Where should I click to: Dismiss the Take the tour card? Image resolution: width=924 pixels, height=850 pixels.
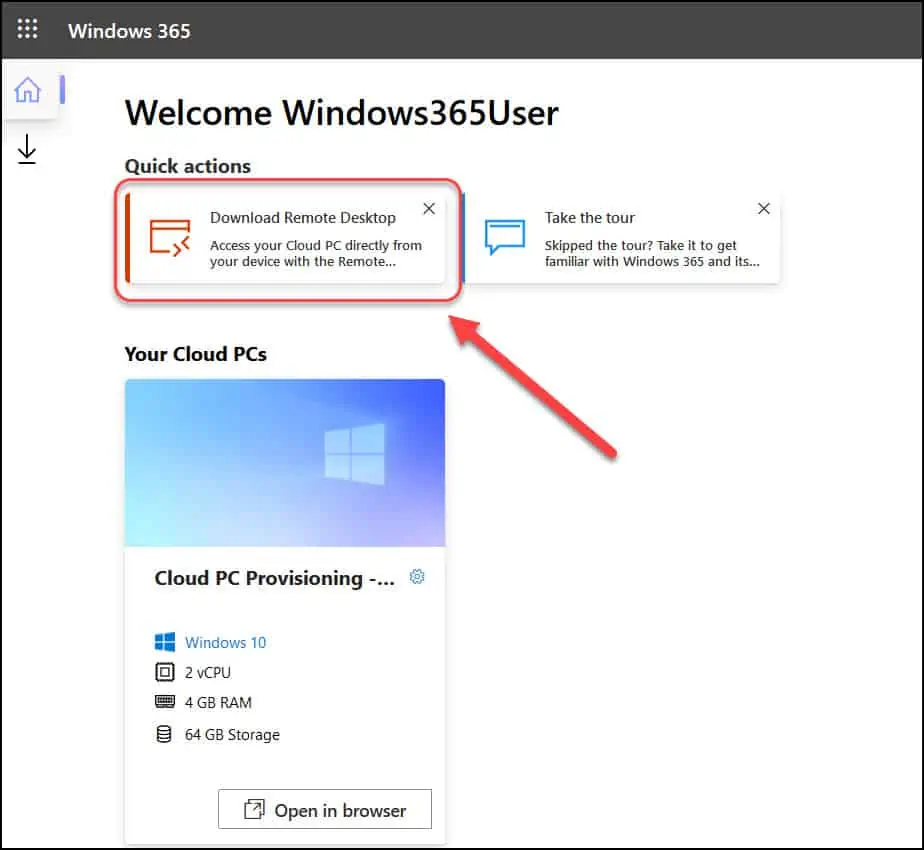click(x=764, y=208)
